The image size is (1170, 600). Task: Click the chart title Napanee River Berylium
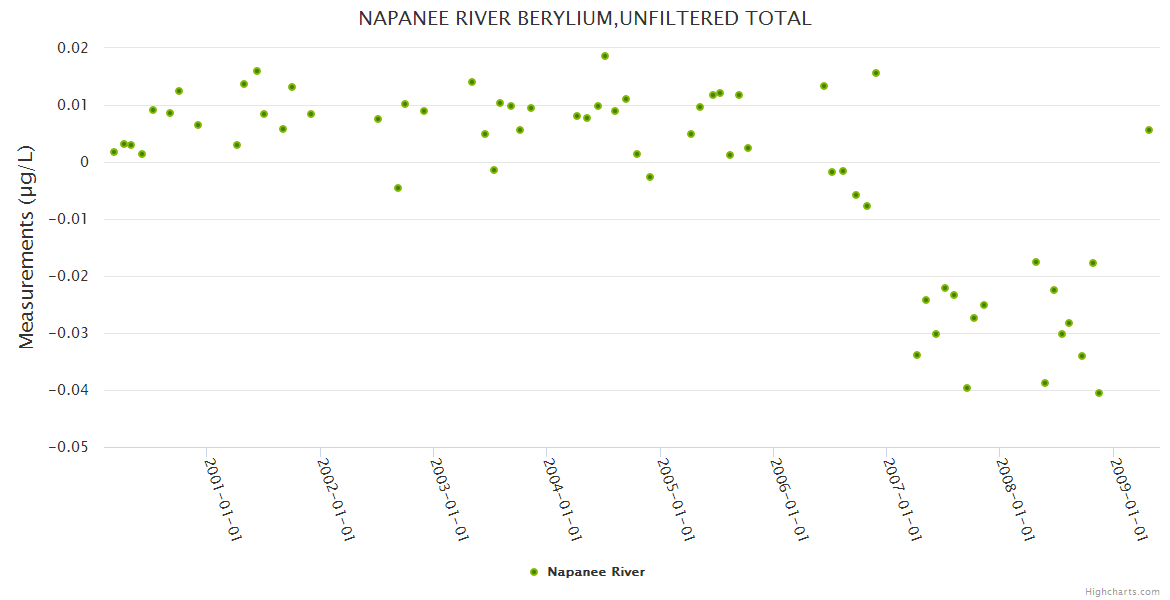pos(585,19)
